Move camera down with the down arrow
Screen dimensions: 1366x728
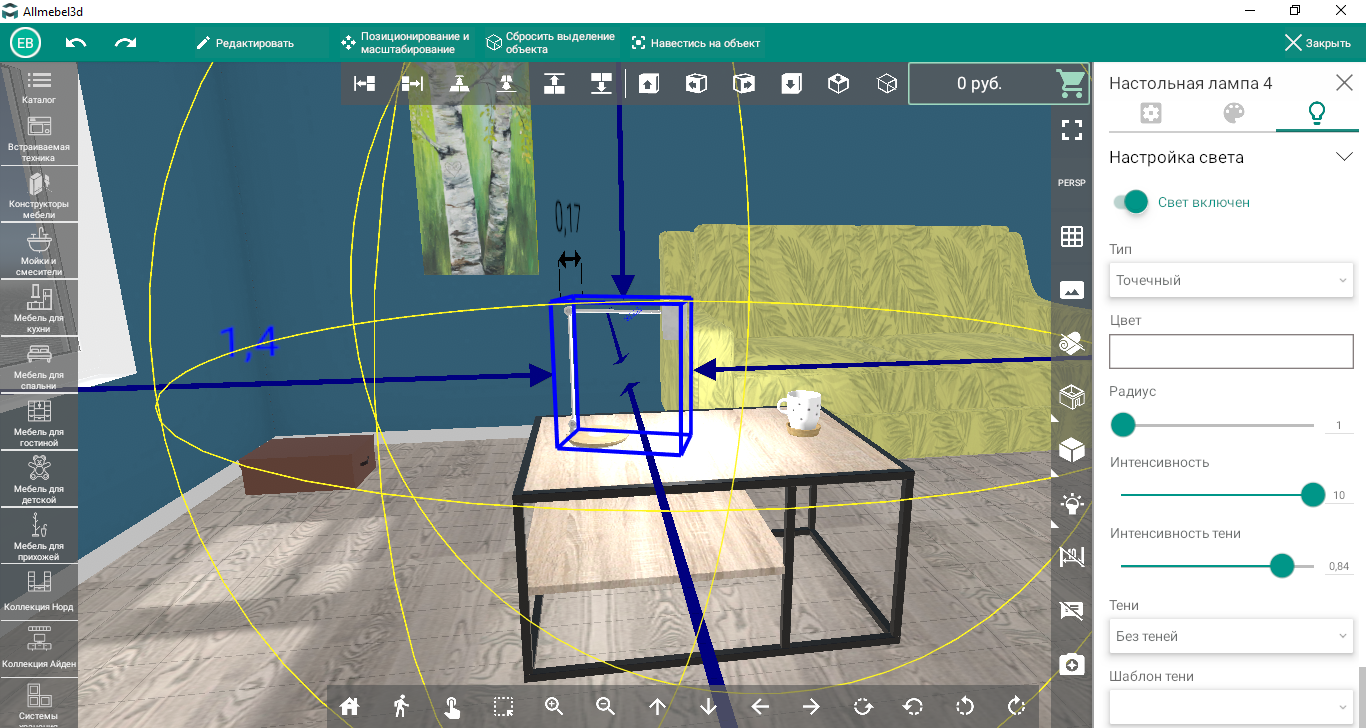709,707
